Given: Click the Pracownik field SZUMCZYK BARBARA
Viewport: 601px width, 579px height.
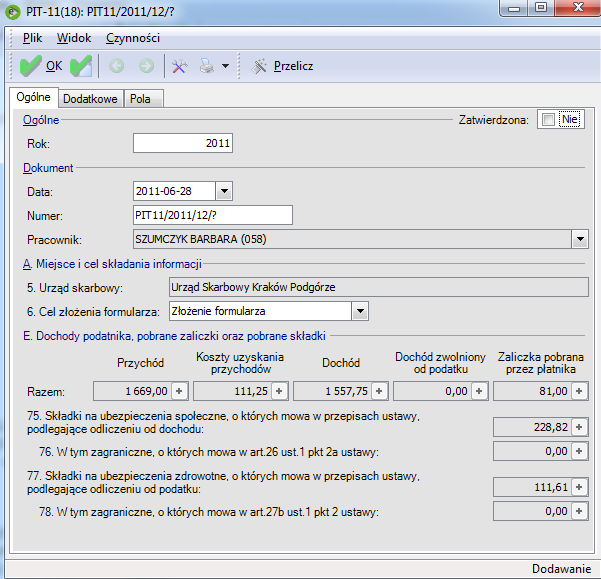Looking at the screenshot, I should [352, 239].
